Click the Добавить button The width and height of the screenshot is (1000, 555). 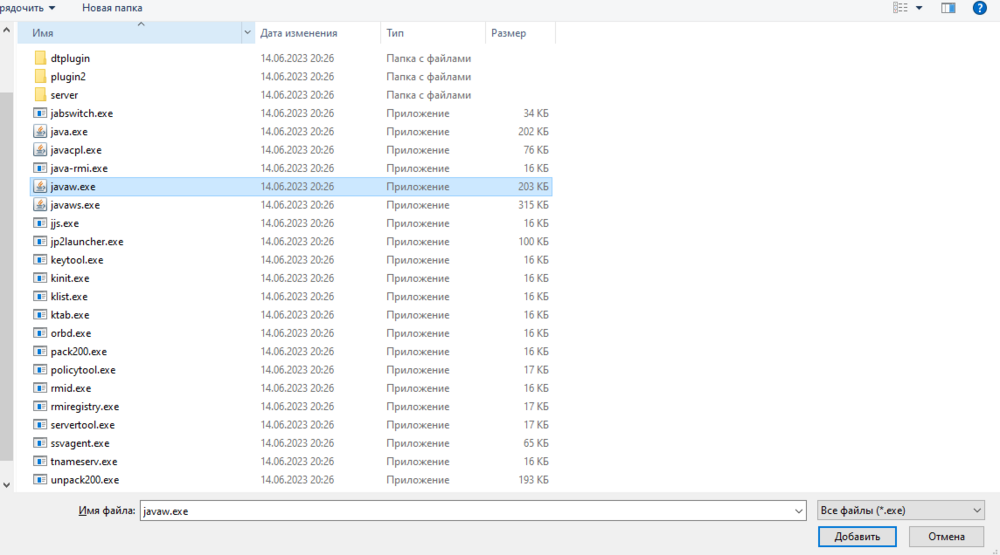coord(857,537)
